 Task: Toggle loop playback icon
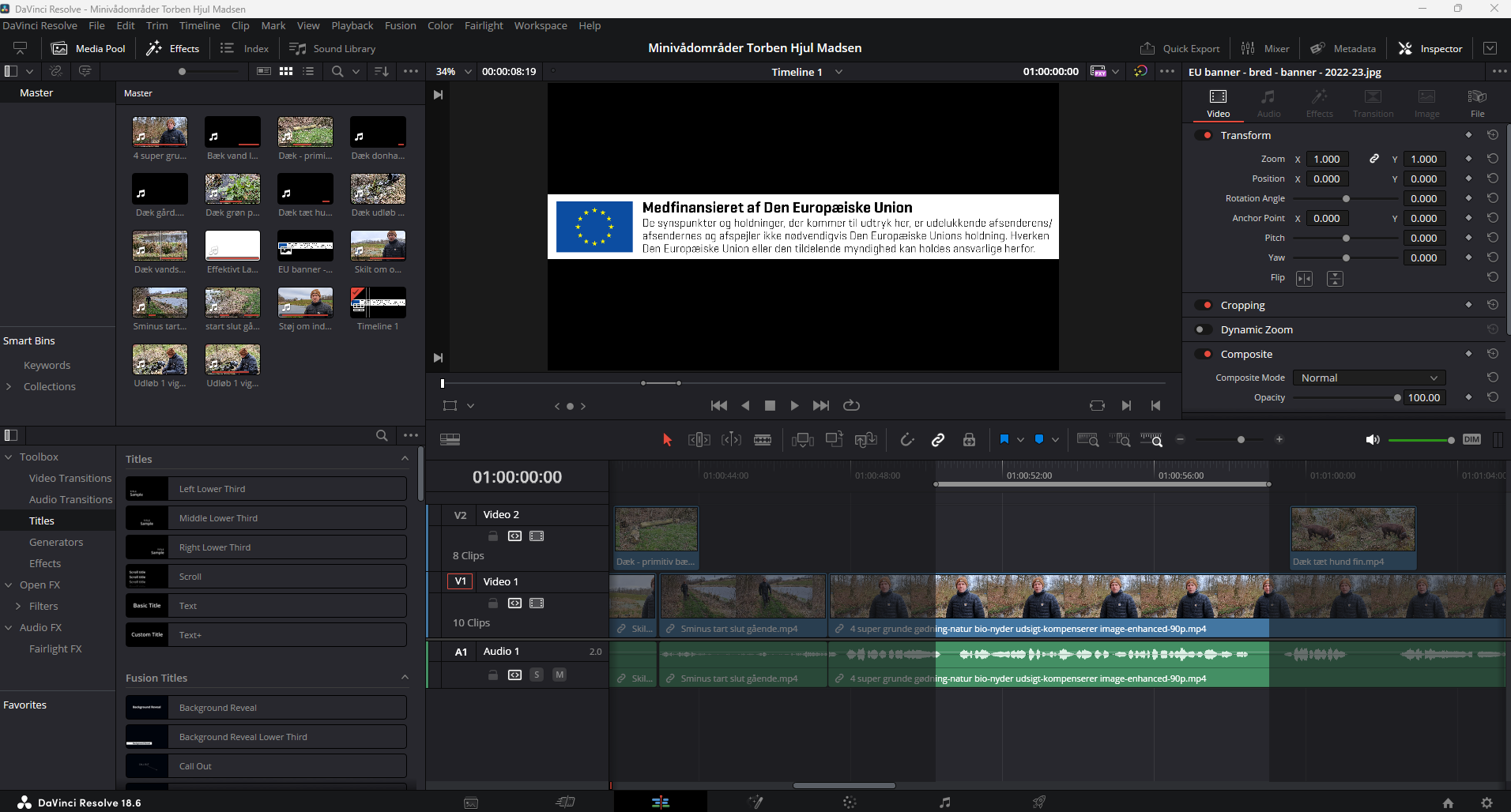[851, 406]
